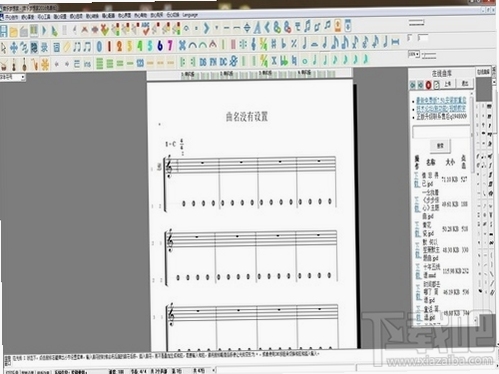Click the 大小 column header in song list

point(450,162)
